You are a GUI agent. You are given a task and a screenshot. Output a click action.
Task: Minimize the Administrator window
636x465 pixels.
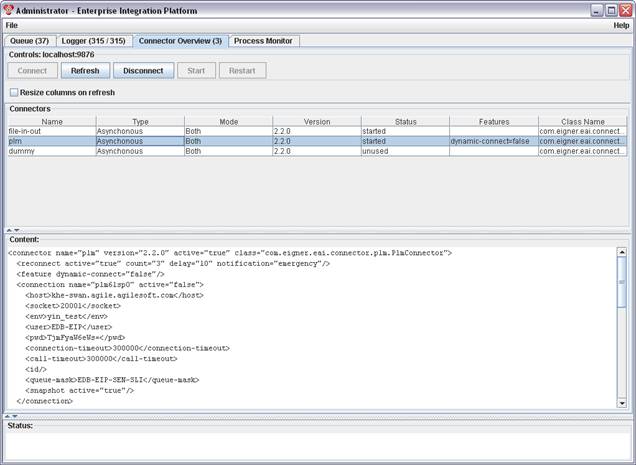[x=596, y=11]
